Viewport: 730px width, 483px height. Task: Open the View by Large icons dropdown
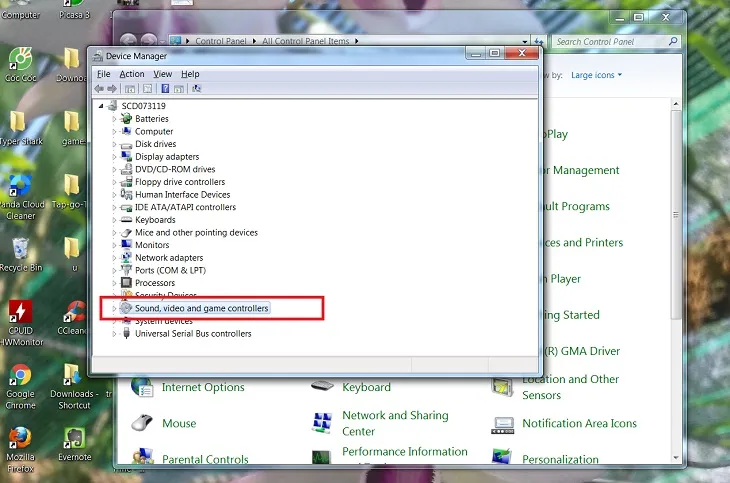click(x=596, y=75)
